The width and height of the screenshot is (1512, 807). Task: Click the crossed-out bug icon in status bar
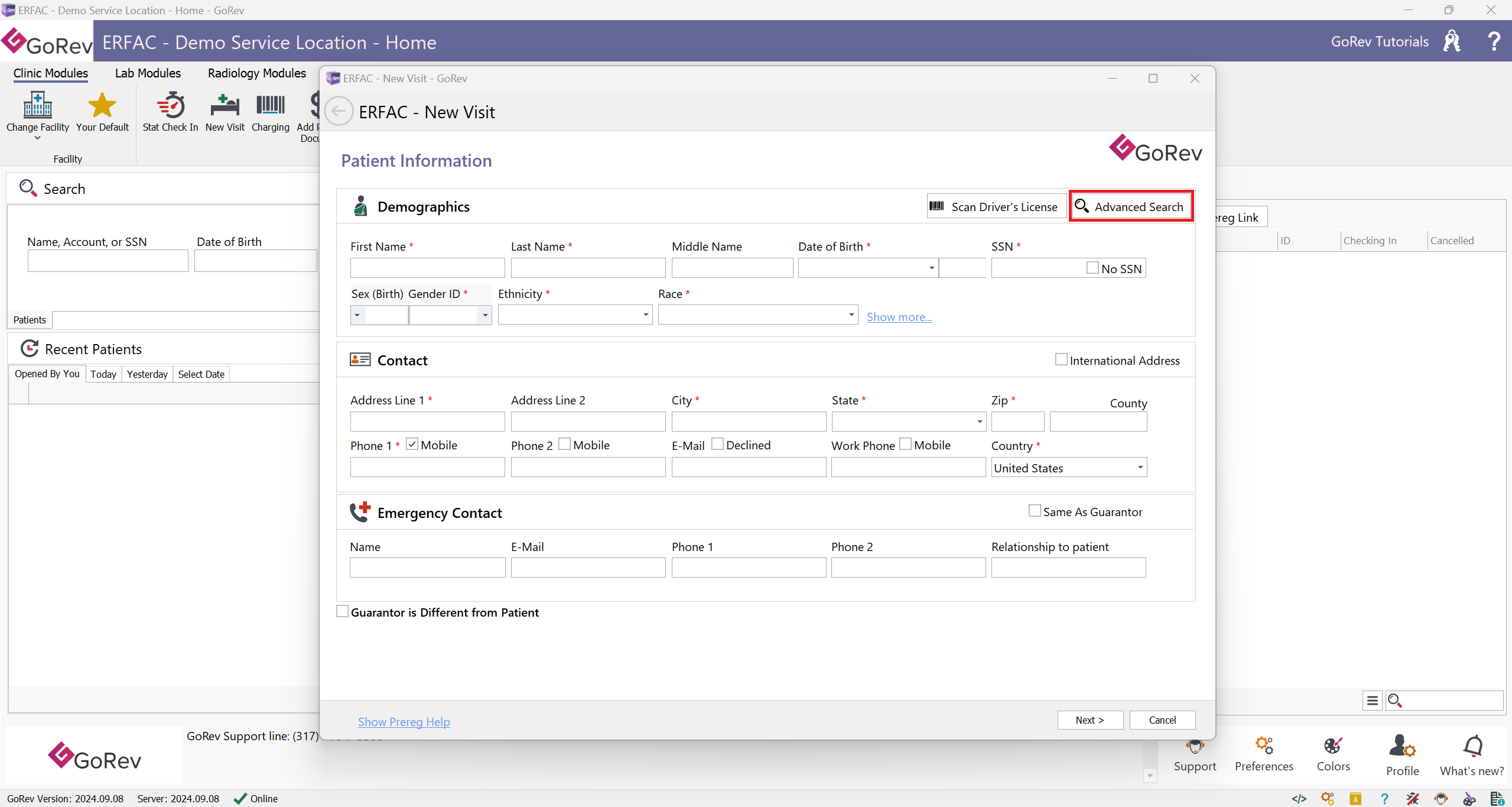(x=1413, y=799)
